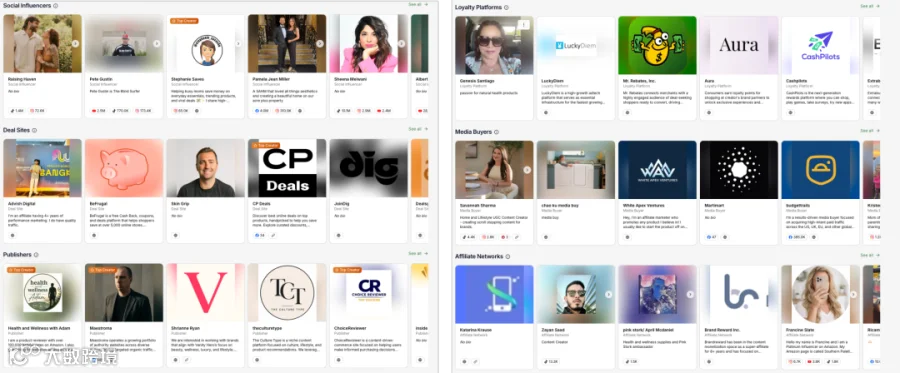Click the info icon beside Social Influencers
Screen dimensions: 900x373
(x=55, y=5)
